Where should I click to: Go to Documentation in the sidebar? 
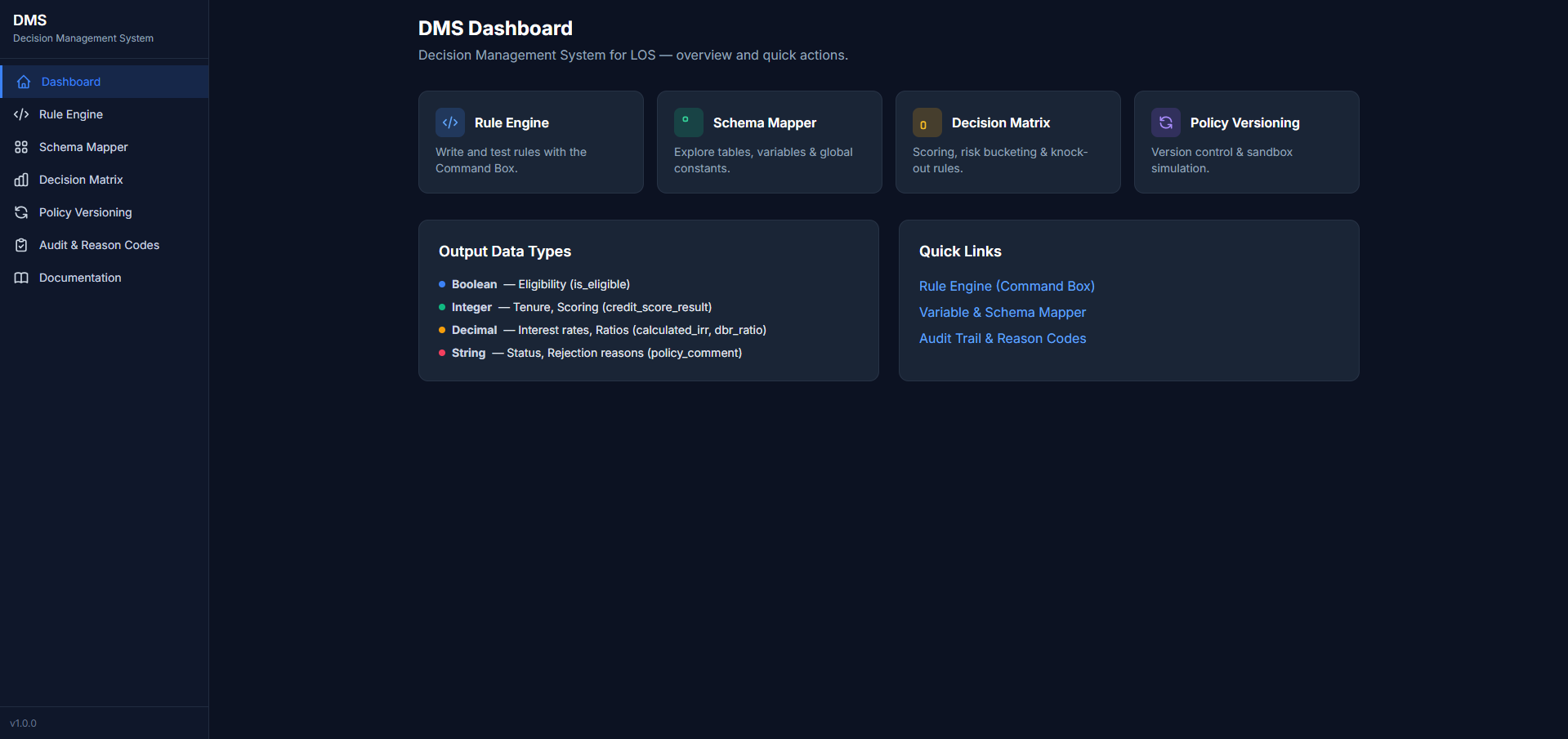pos(80,278)
